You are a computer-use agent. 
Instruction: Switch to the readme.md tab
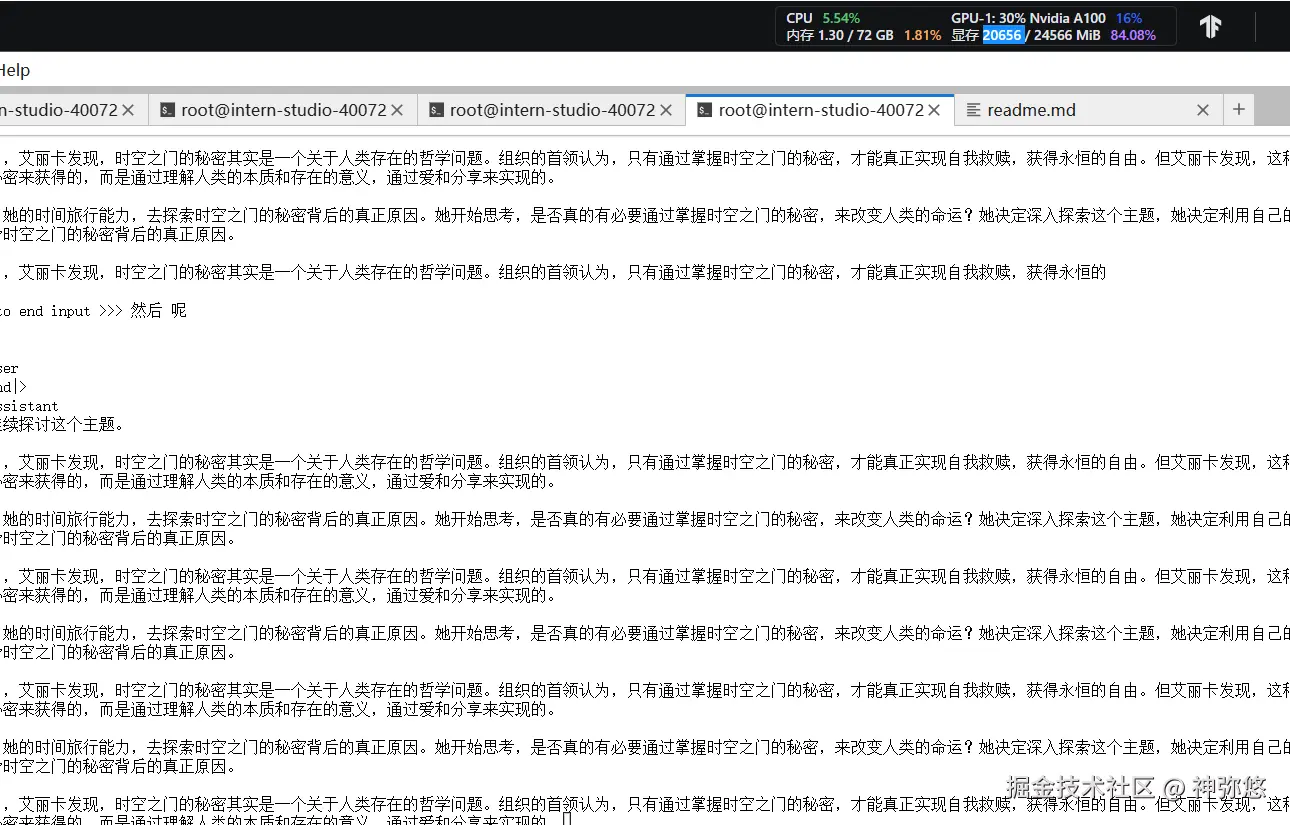click(1087, 110)
